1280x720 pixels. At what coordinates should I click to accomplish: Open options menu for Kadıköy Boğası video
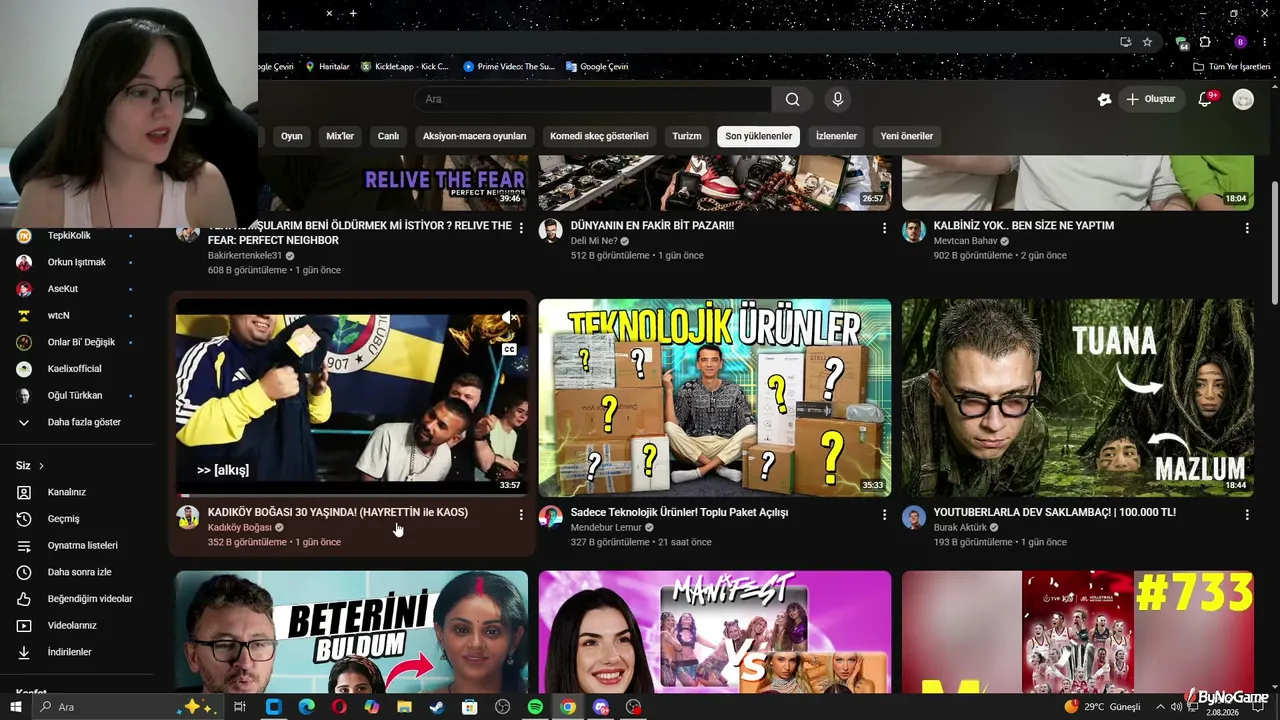tap(521, 514)
